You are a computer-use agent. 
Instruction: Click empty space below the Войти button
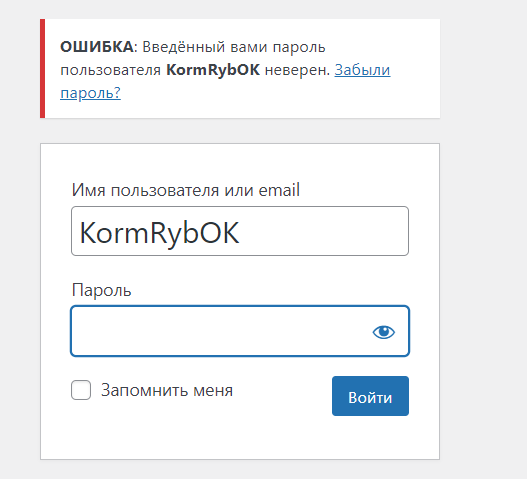pos(370,437)
